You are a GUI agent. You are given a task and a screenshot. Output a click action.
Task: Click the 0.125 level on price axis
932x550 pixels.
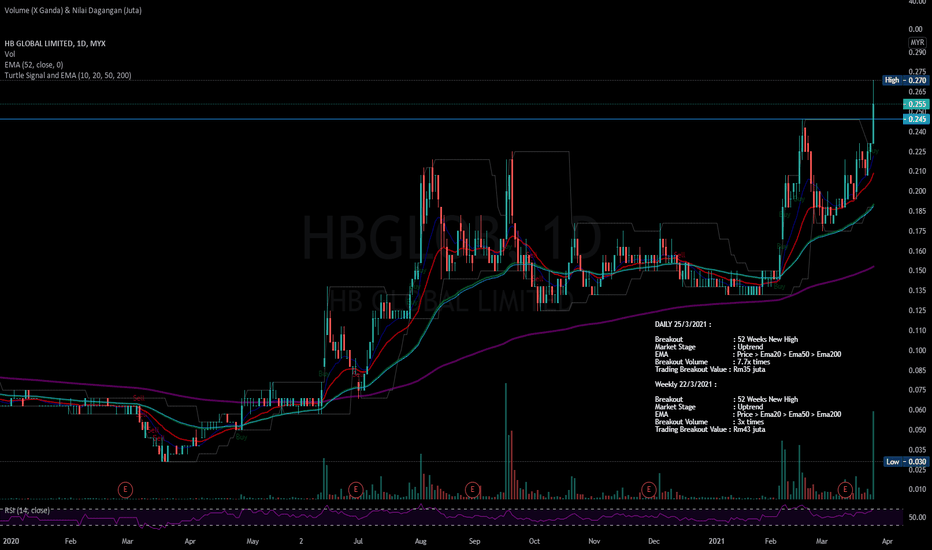(x=917, y=310)
